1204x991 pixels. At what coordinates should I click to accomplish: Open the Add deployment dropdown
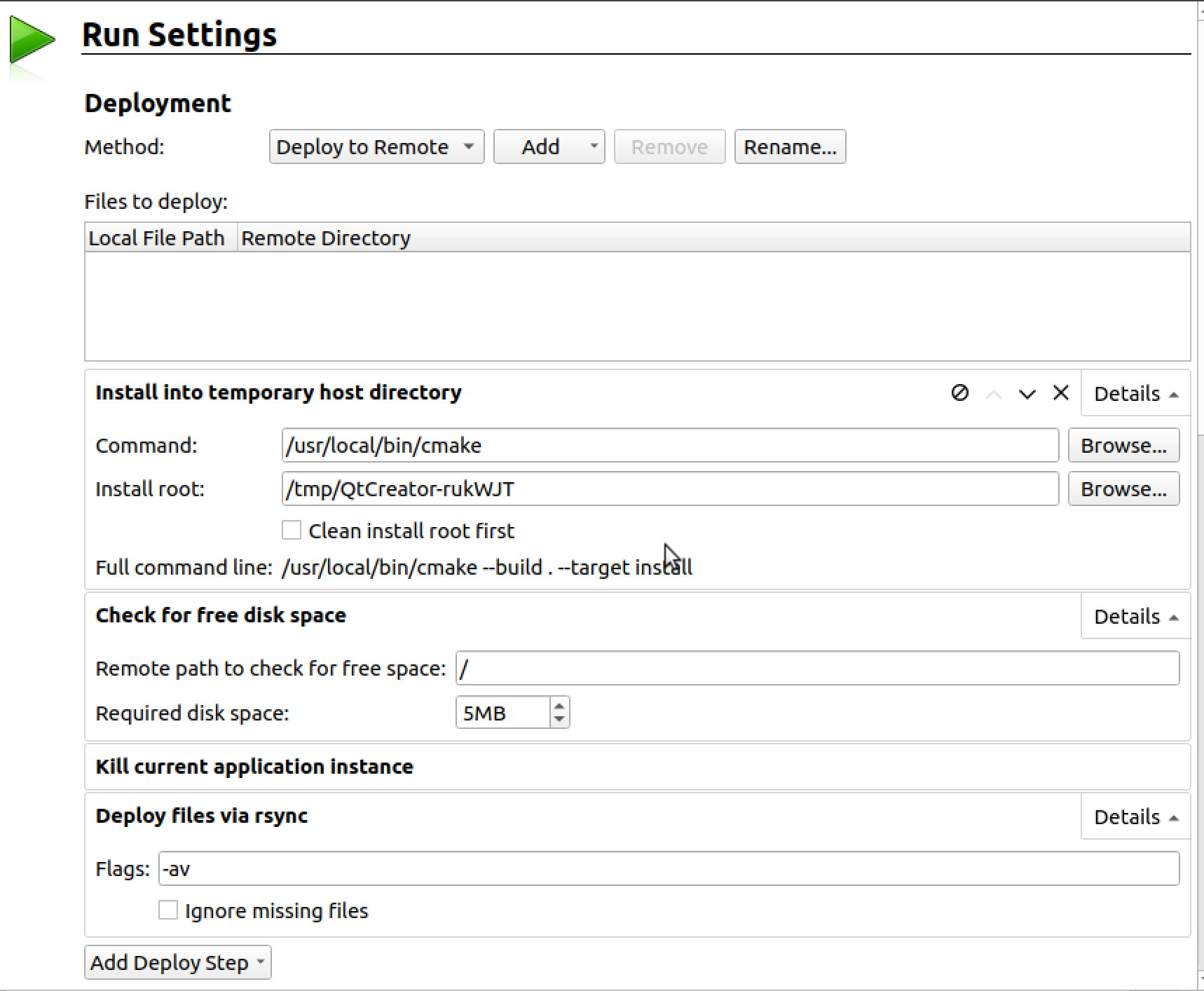(x=549, y=147)
